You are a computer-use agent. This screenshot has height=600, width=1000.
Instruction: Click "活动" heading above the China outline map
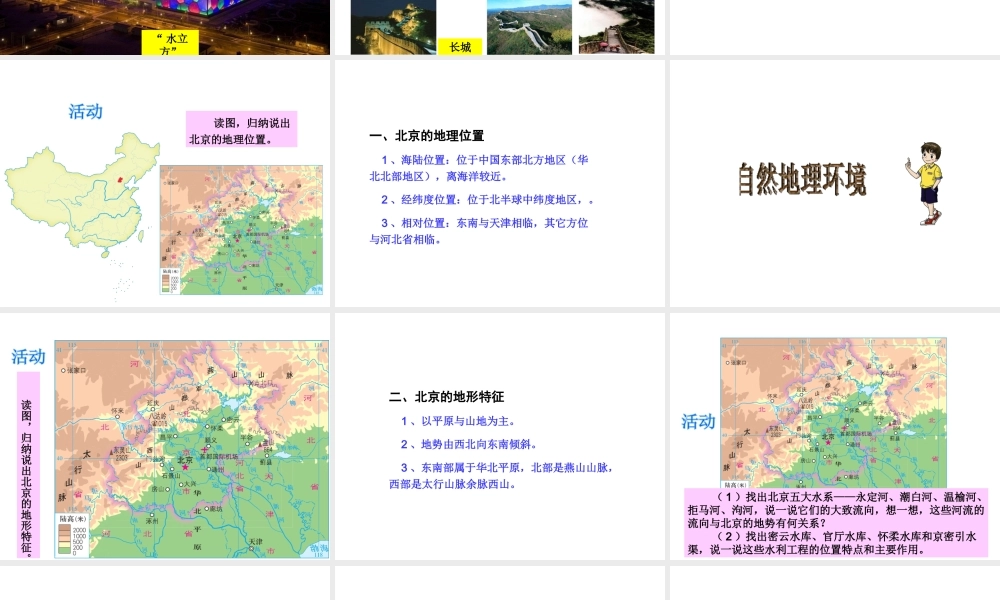(85, 112)
